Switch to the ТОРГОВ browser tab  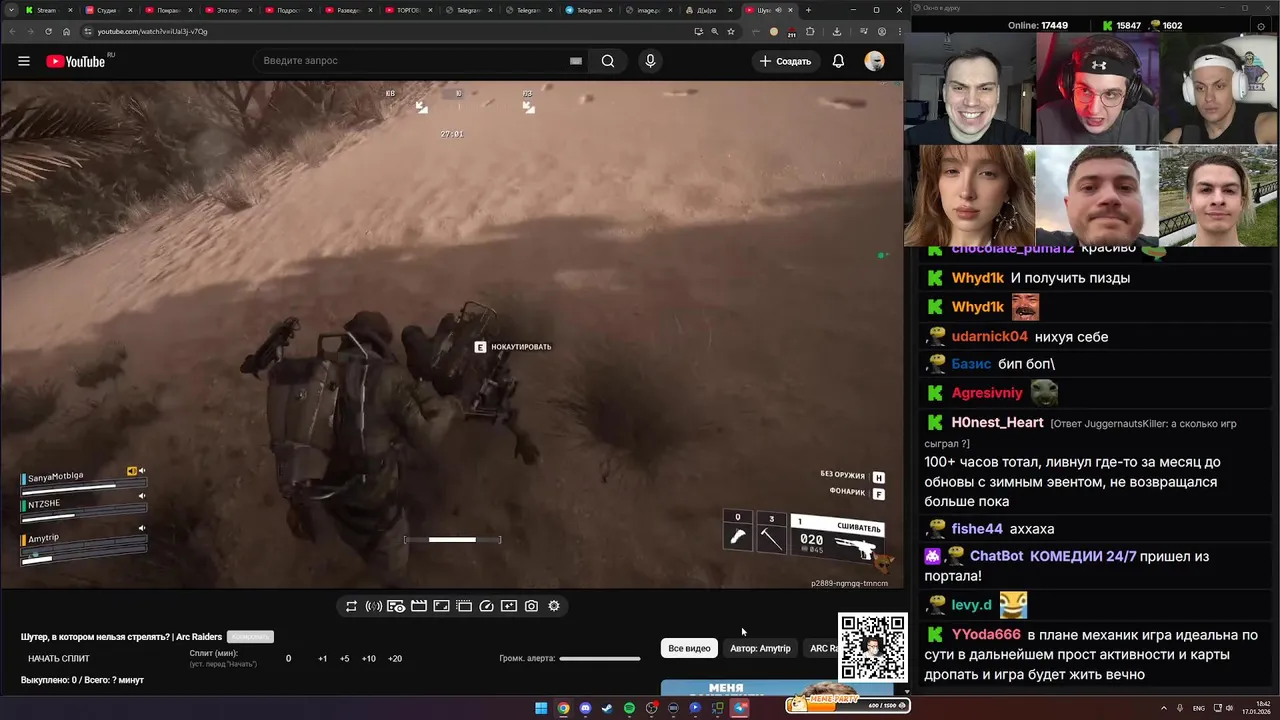coord(408,10)
